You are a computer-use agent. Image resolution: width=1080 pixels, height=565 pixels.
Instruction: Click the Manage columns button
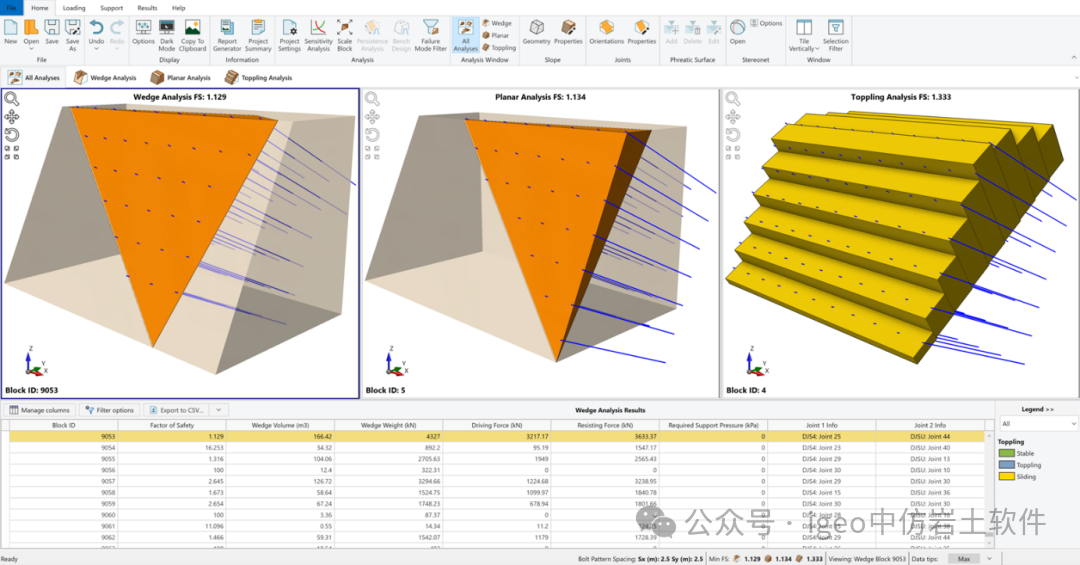(x=39, y=410)
